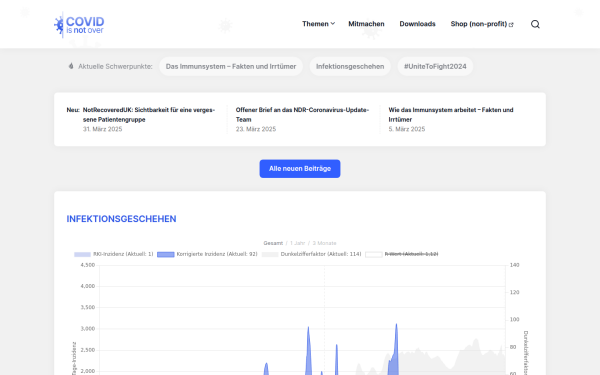Select the Das Immunsystem – Fakten und Irrtümer tag
This screenshot has height=375, width=600.
231,66
